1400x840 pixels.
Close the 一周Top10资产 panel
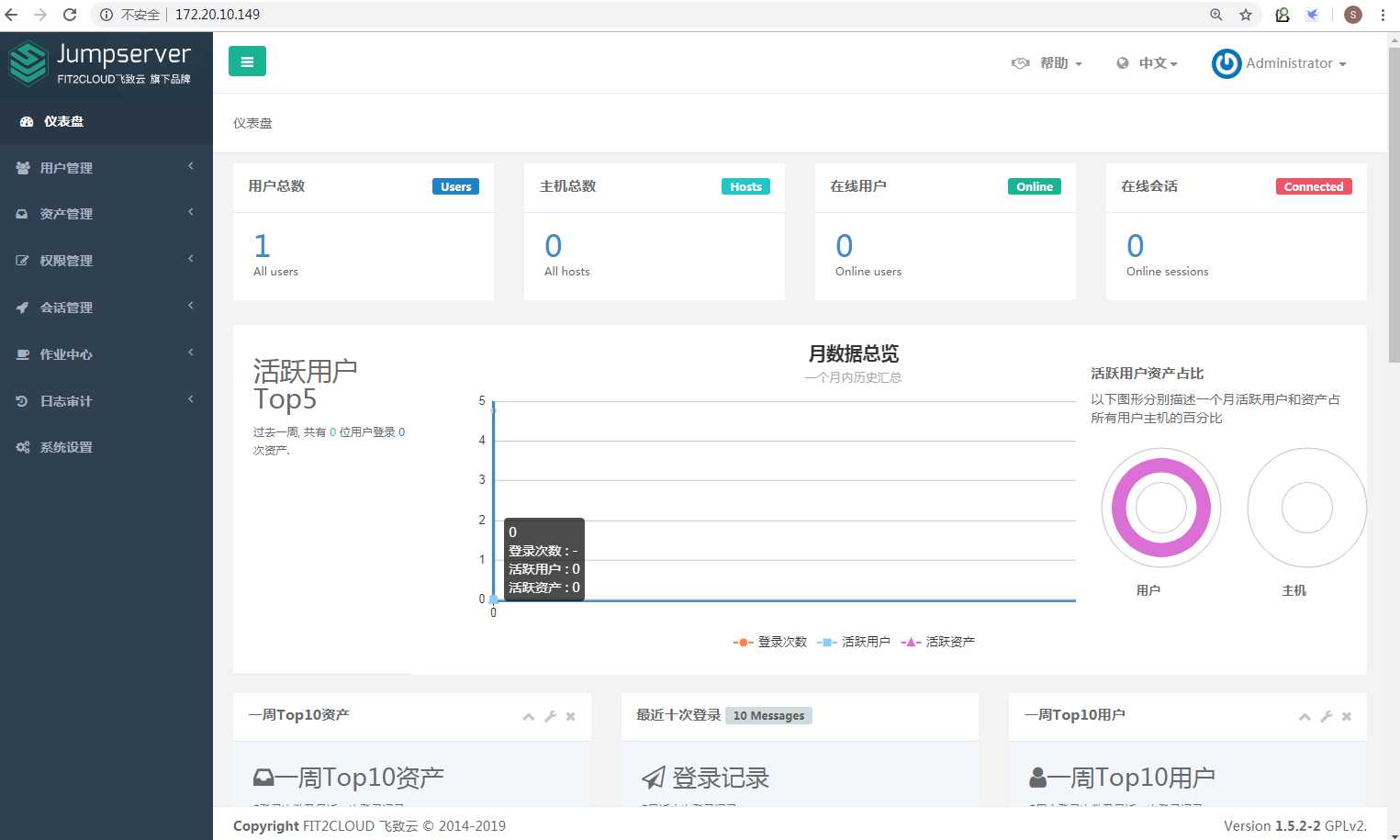coord(571,717)
